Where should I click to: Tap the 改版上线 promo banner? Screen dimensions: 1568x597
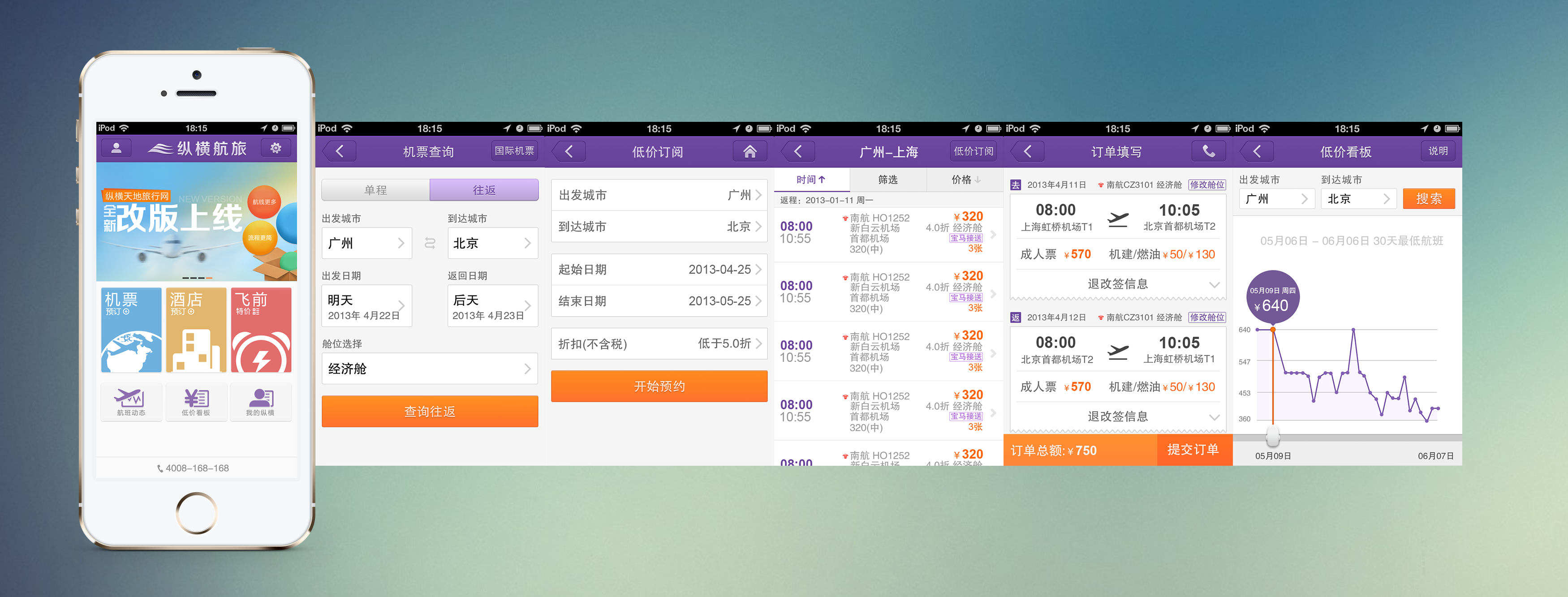pos(197,222)
